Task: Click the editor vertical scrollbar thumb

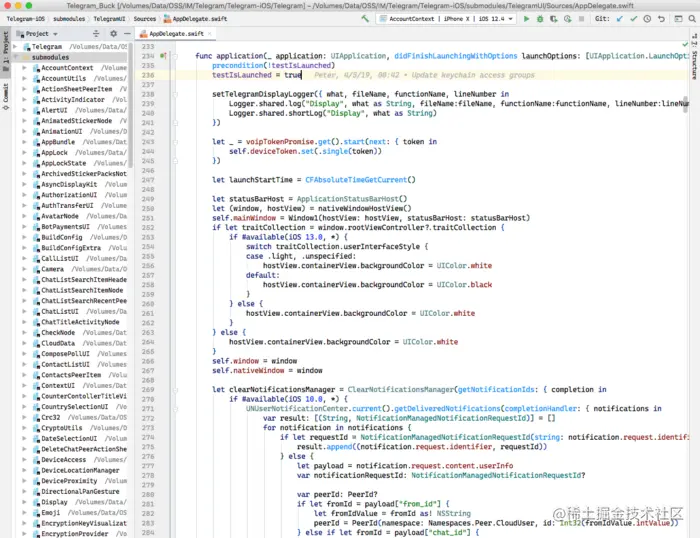Action: coord(685,104)
